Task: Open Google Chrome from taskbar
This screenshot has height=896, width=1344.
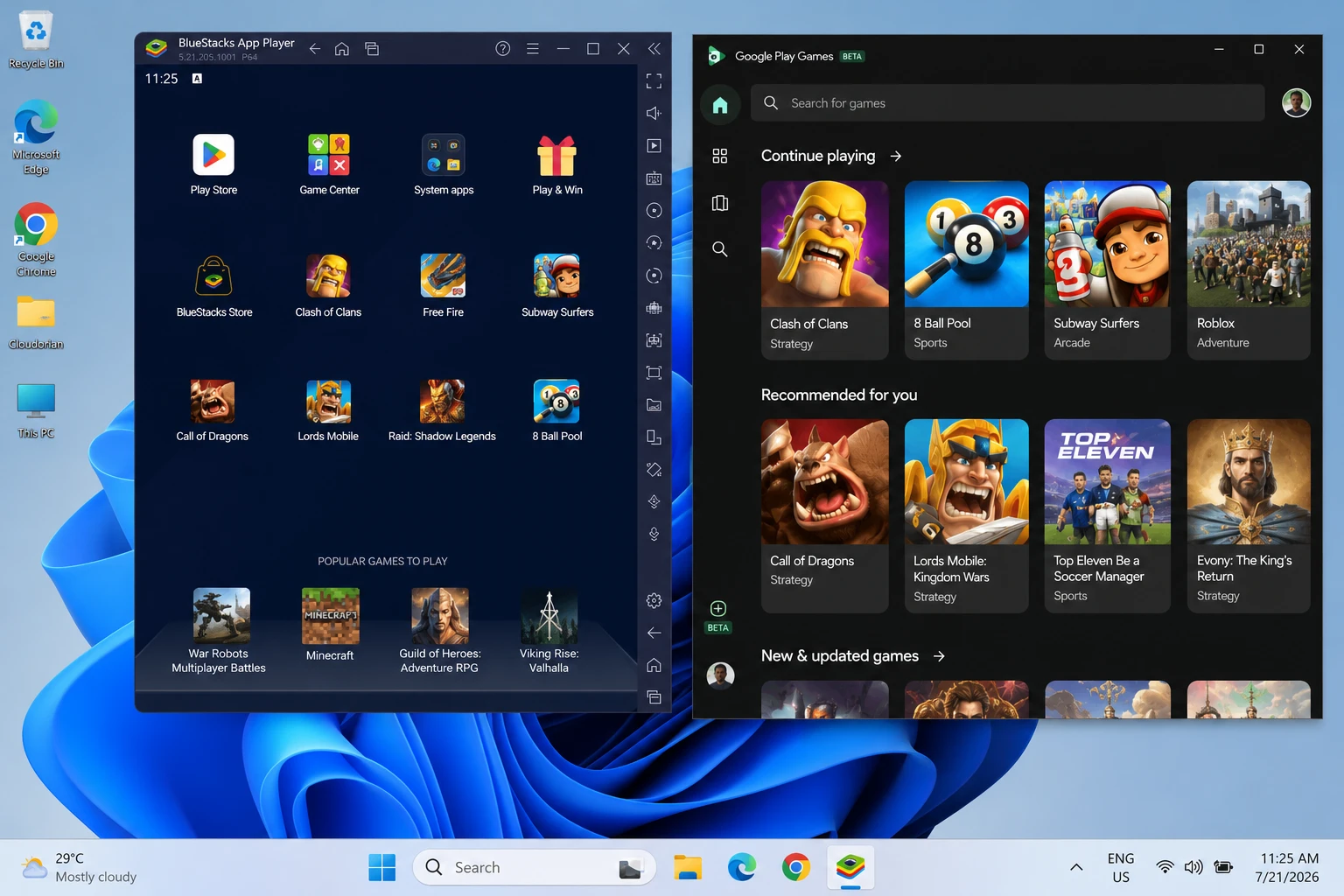Action: [x=795, y=867]
